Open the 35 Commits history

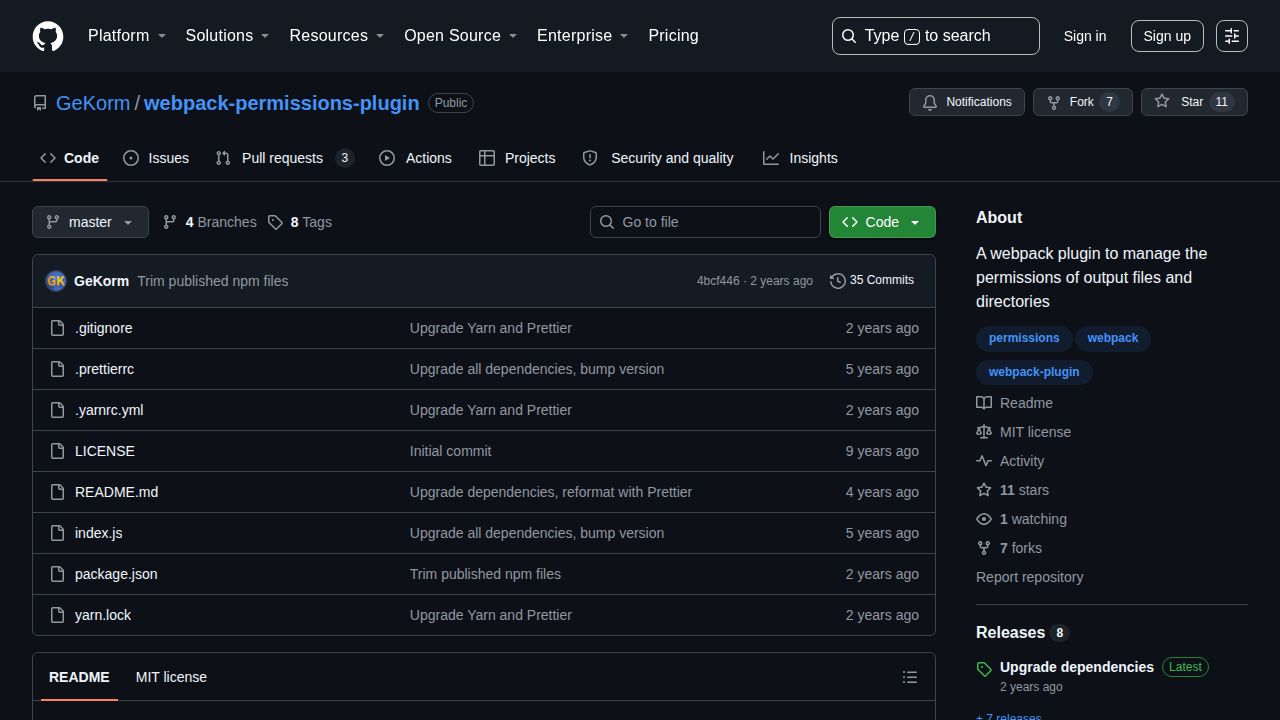point(872,281)
